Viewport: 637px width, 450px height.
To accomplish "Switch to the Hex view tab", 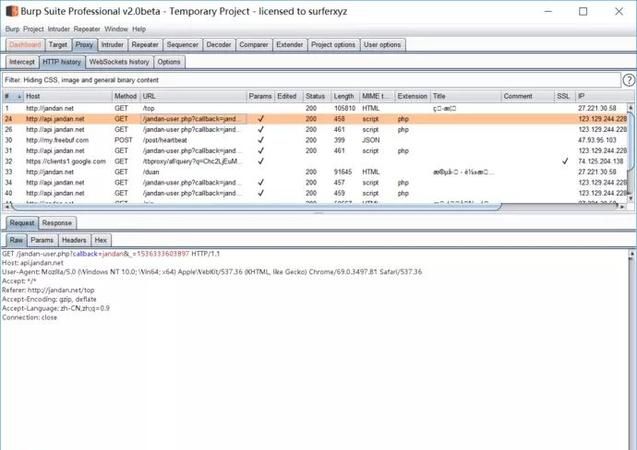I will click(101, 240).
